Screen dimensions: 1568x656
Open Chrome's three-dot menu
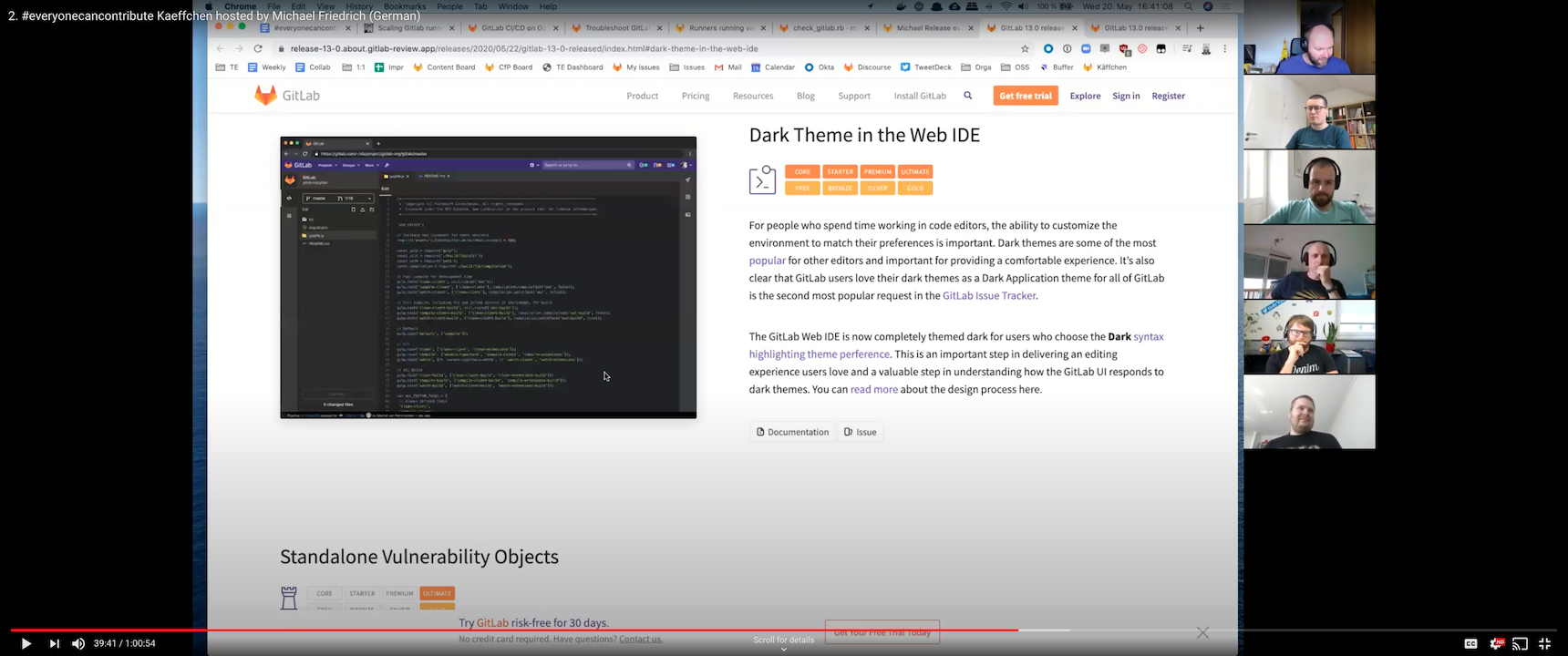[1225, 49]
